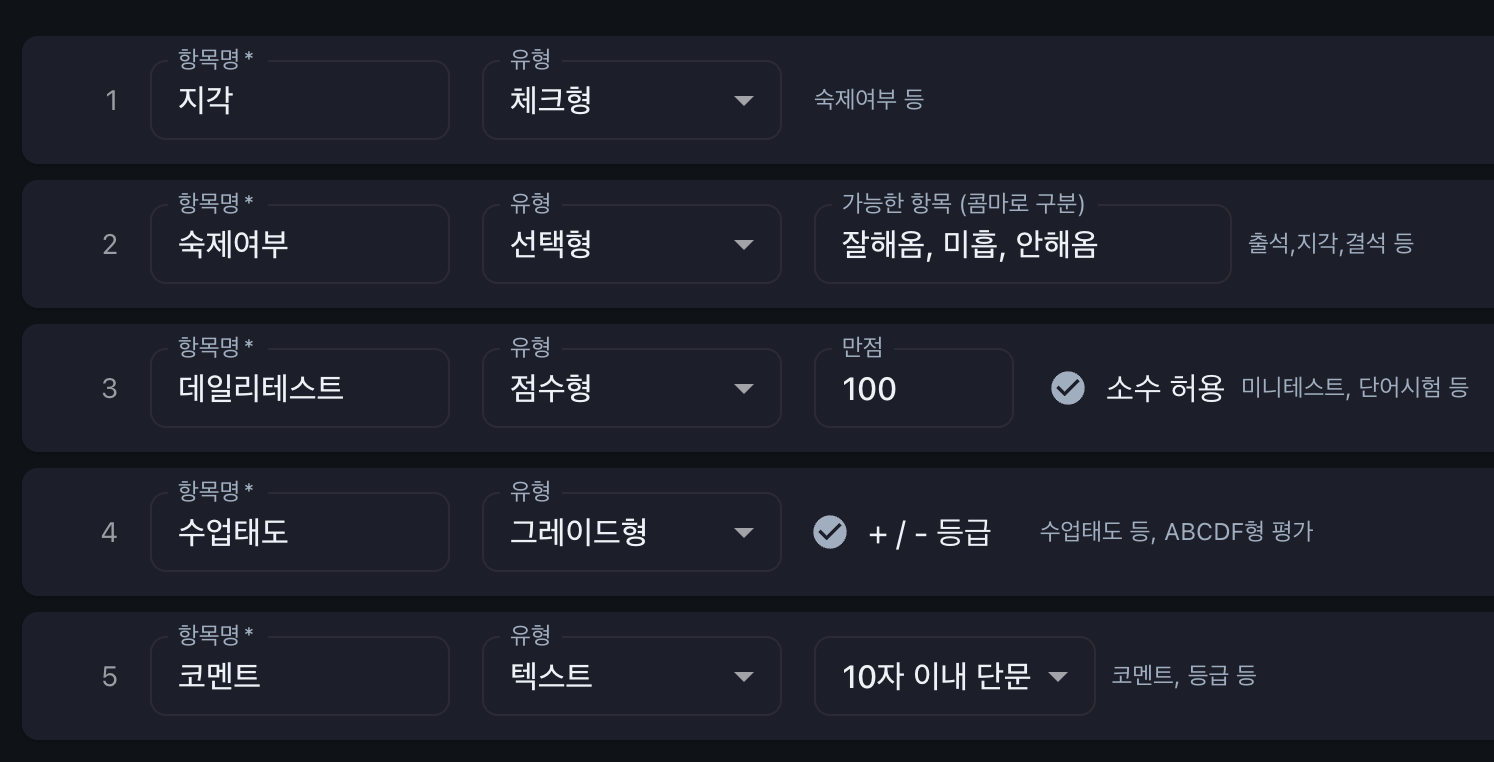Image resolution: width=1494 pixels, height=762 pixels.
Task: Toggle the + / - 등급 checkbox
Action: pos(830,532)
